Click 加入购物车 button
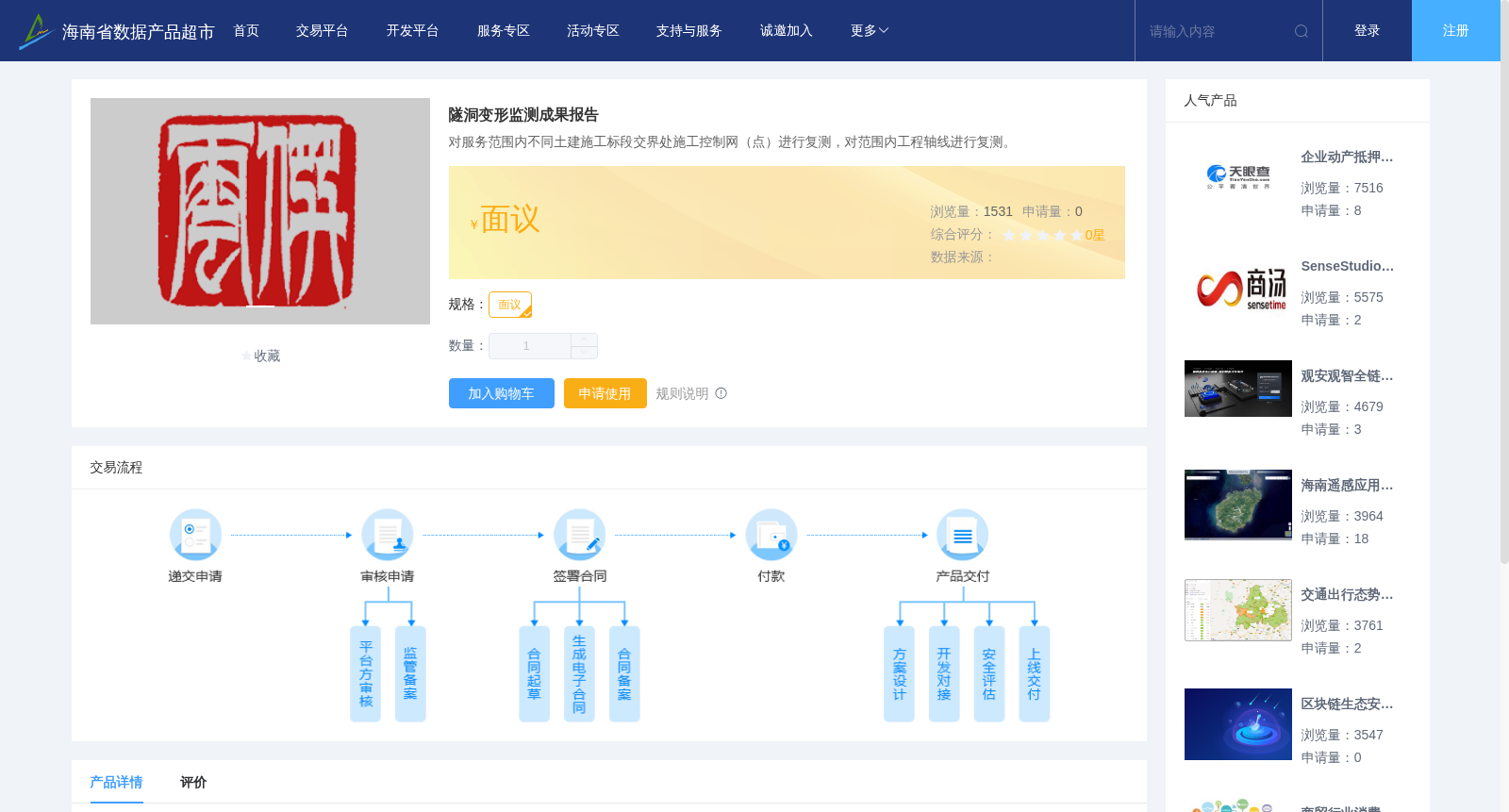Viewport: 1509px width, 812px height. coord(502,393)
